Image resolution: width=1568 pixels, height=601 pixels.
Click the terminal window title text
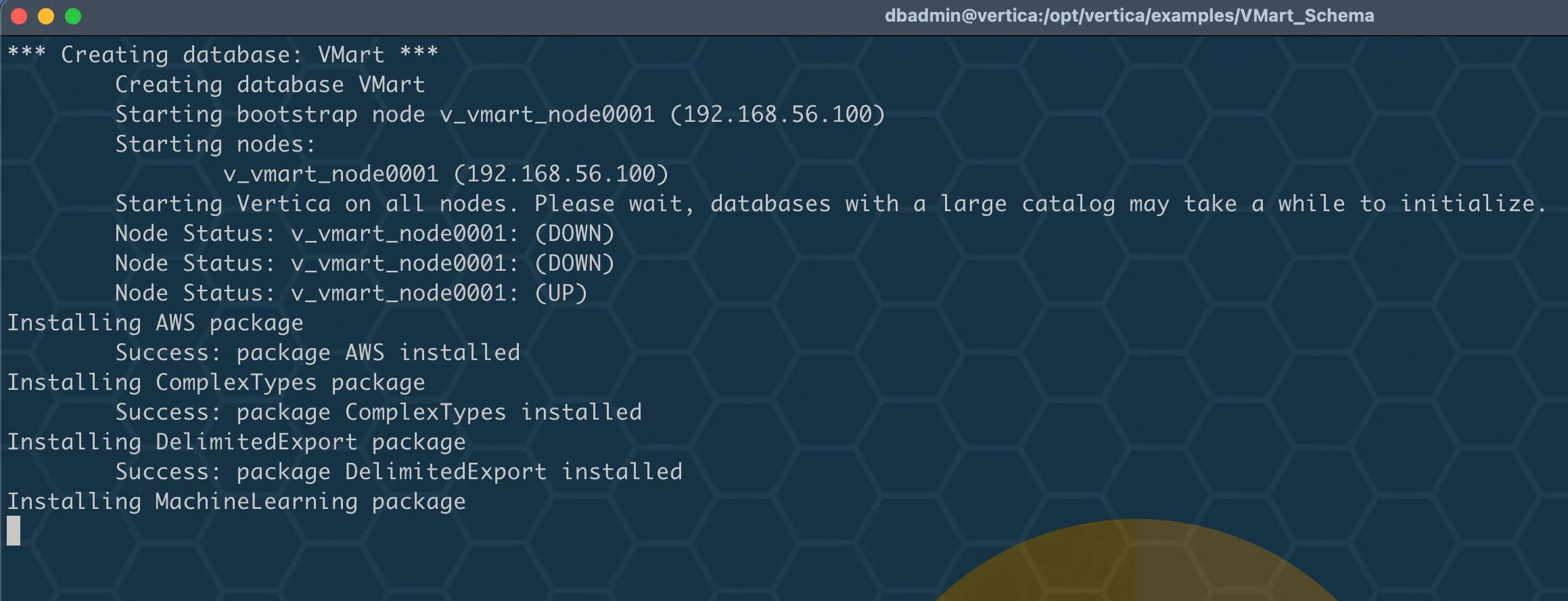[x=1129, y=16]
